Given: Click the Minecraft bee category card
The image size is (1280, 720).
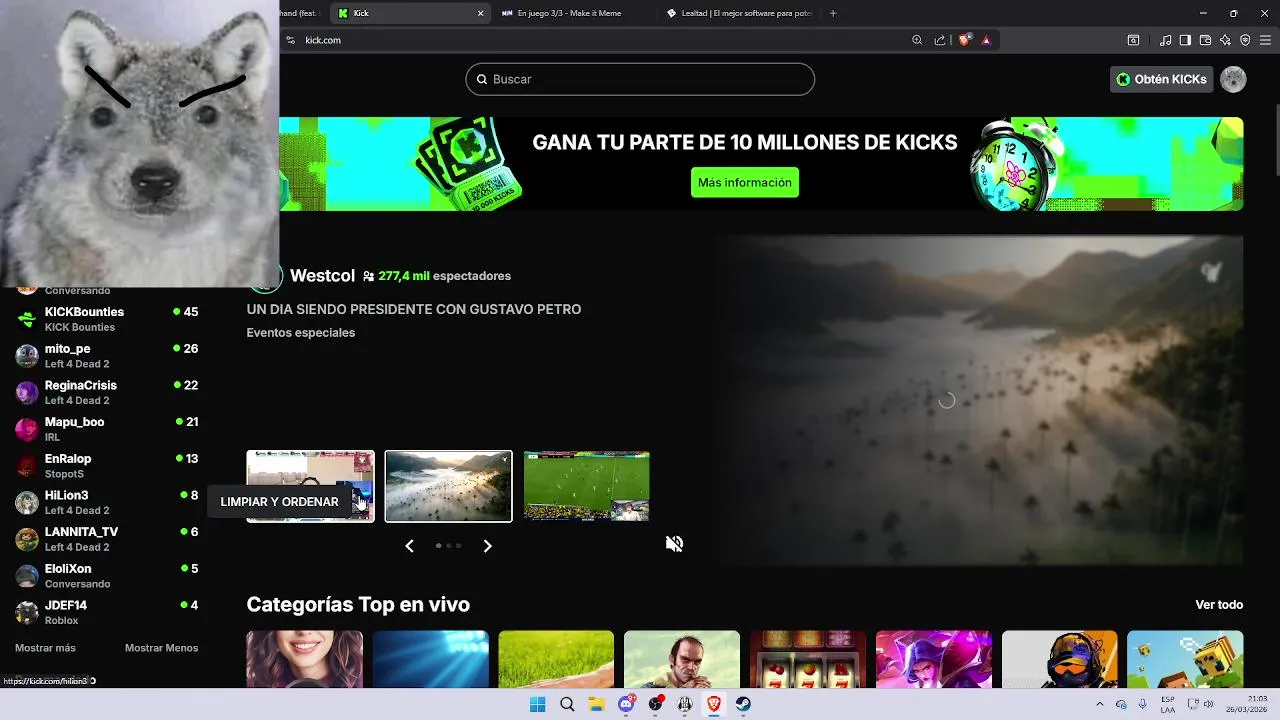Looking at the screenshot, I should (1185, 659).
